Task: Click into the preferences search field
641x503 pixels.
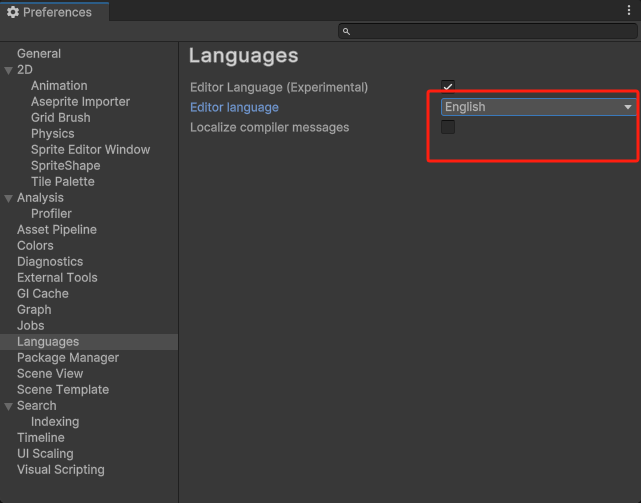Action: [x=490, y=32]
